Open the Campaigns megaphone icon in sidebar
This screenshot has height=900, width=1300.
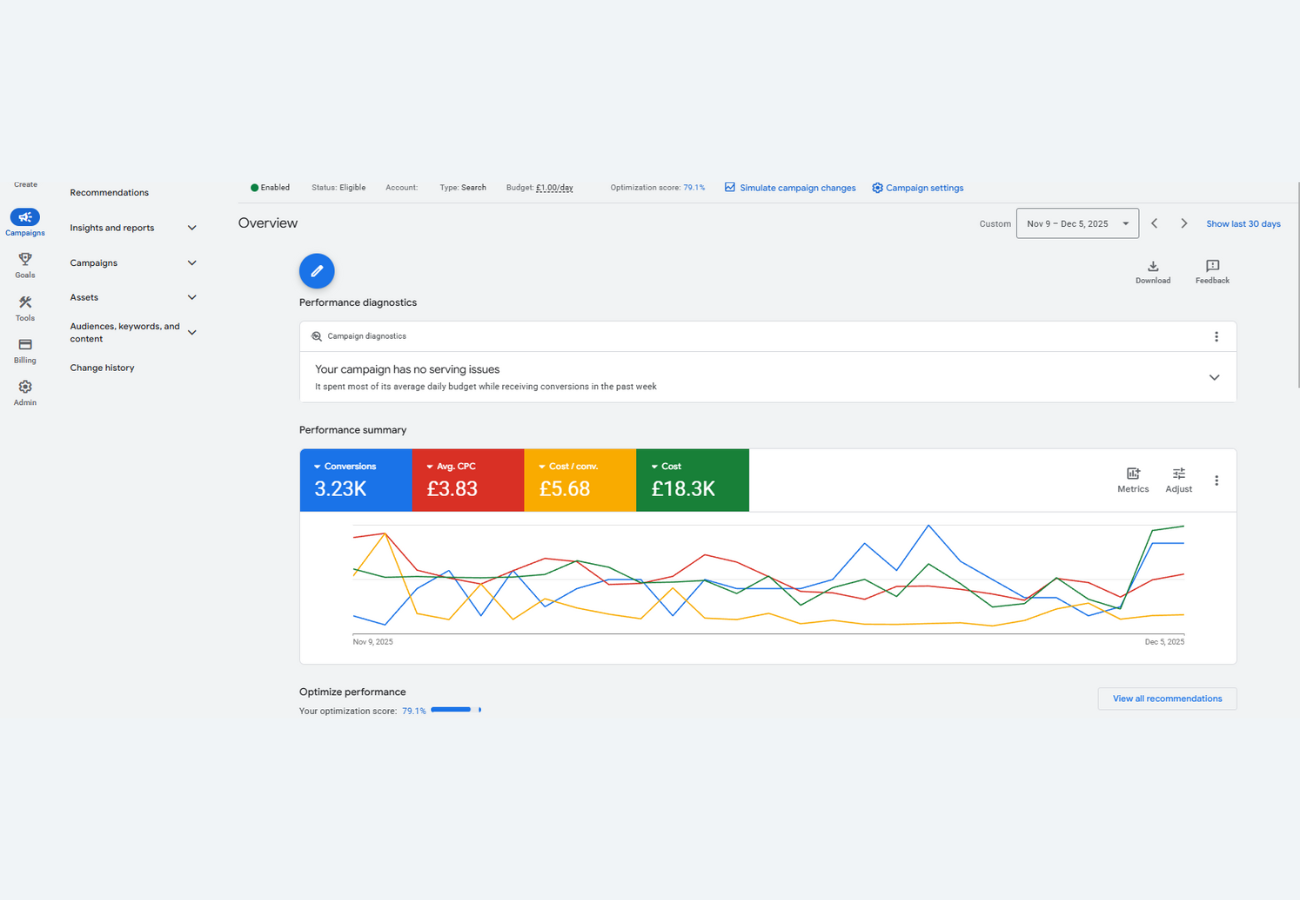(x=25, y=217)
